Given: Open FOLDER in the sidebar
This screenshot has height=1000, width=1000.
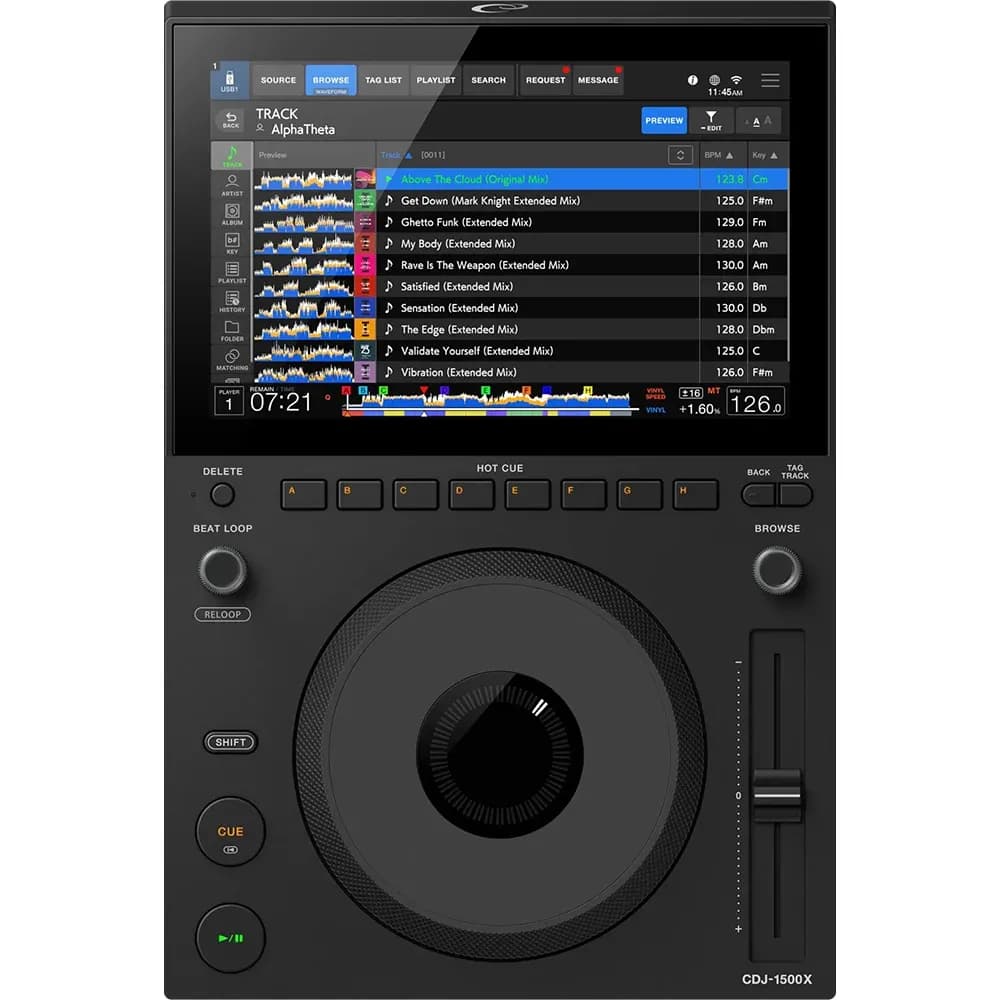Looking at the screenshot, I should click(232, 331).
